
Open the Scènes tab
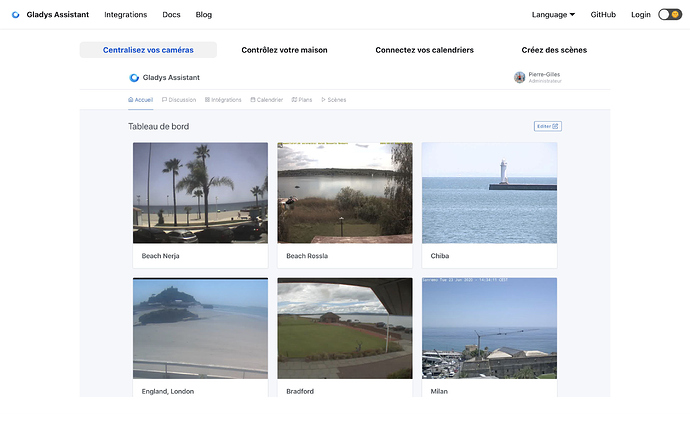point(334,100)
